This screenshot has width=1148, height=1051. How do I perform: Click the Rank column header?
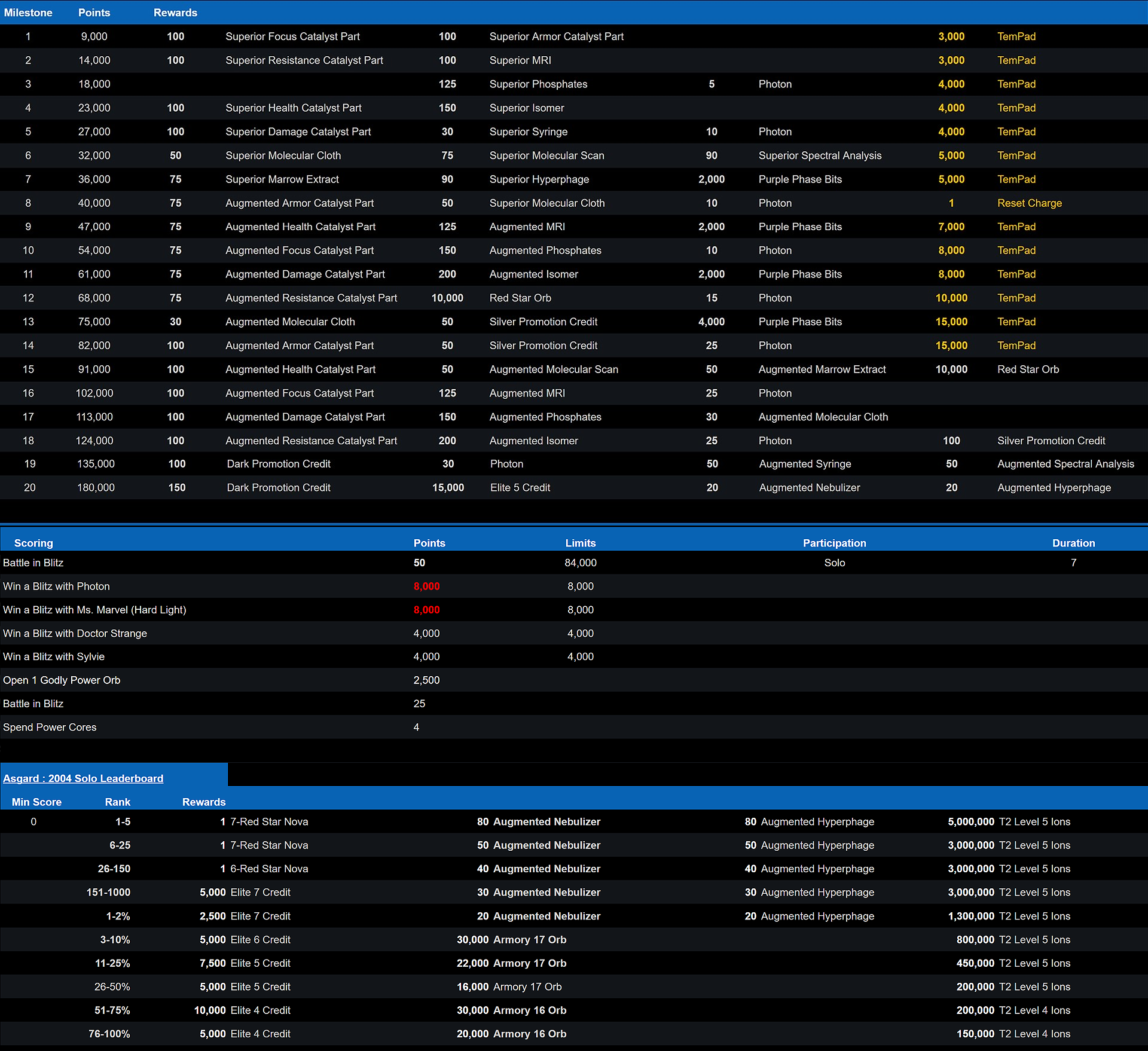coord(117,802)
